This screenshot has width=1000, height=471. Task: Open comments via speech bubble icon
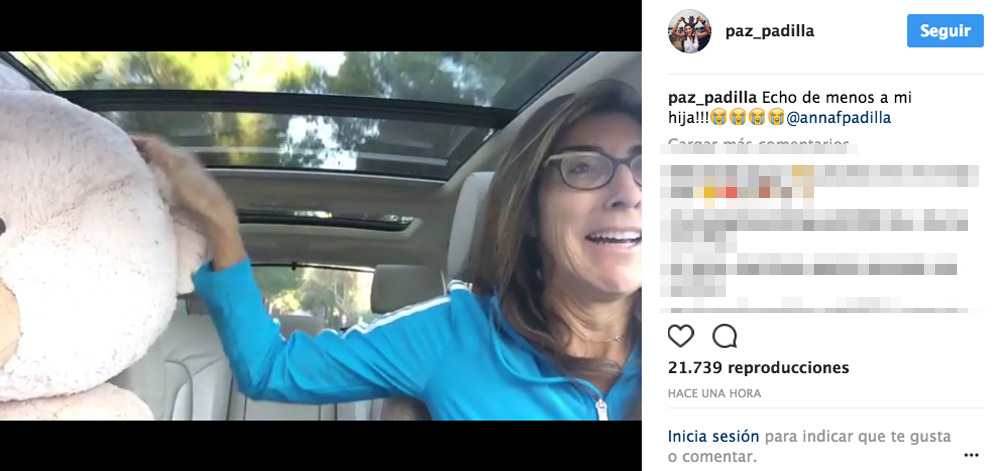[x=724, y=336]
